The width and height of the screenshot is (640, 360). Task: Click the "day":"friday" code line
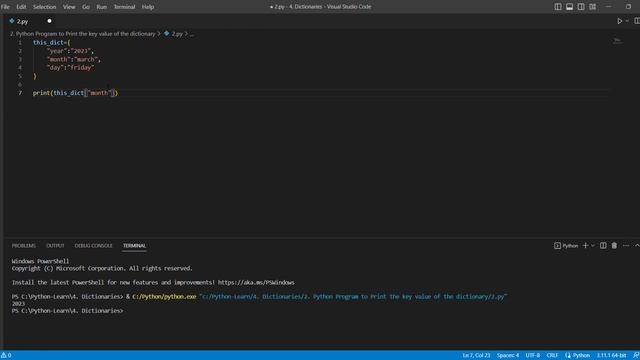[70, 68]
